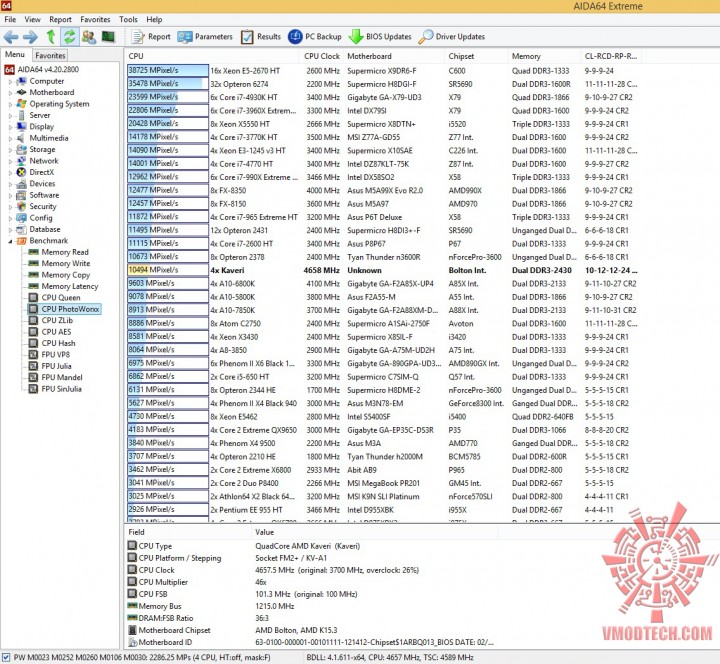Expand the Server tree node

click(x=10, y=116)
